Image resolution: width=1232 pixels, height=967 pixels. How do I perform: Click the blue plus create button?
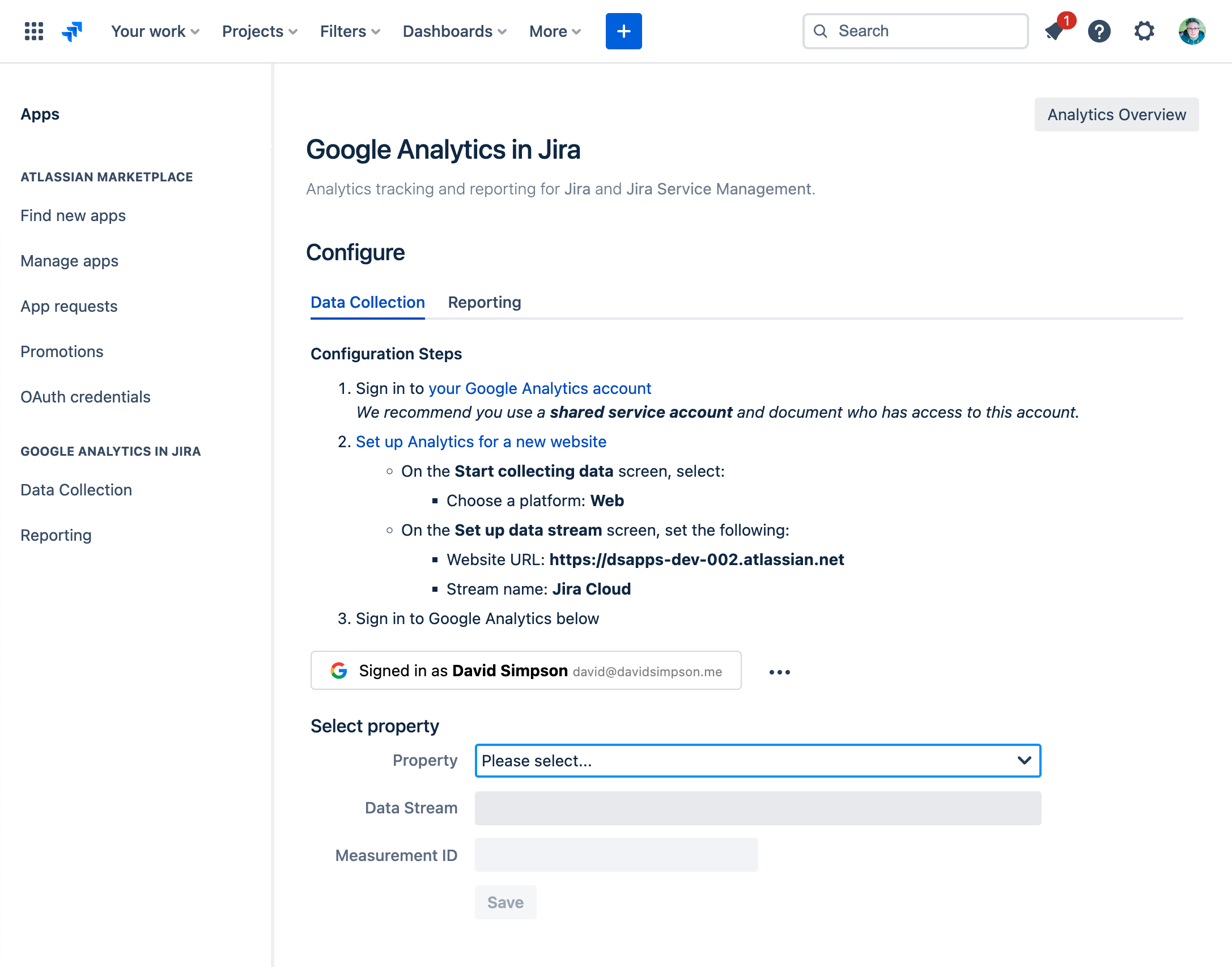point(623,31)
